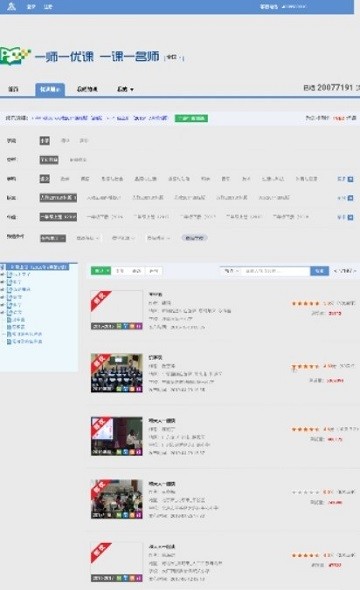Click blue icon on third course thumbnail

tap(126, 452)
